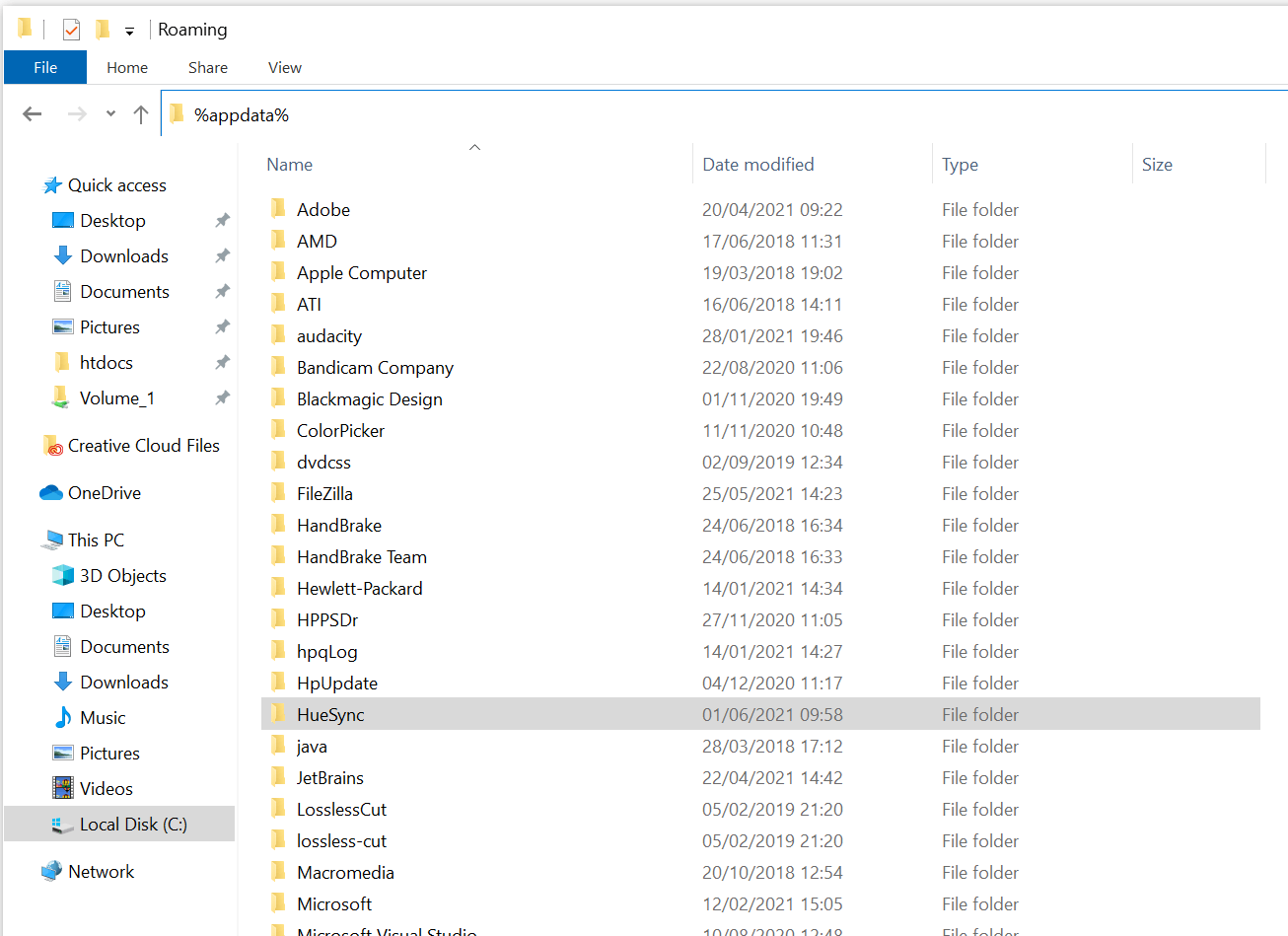Click the Properties checkmark icon in title bar
Image resolution: width=1288 pixels, height=936 pixels.
(x=71, y=30)
